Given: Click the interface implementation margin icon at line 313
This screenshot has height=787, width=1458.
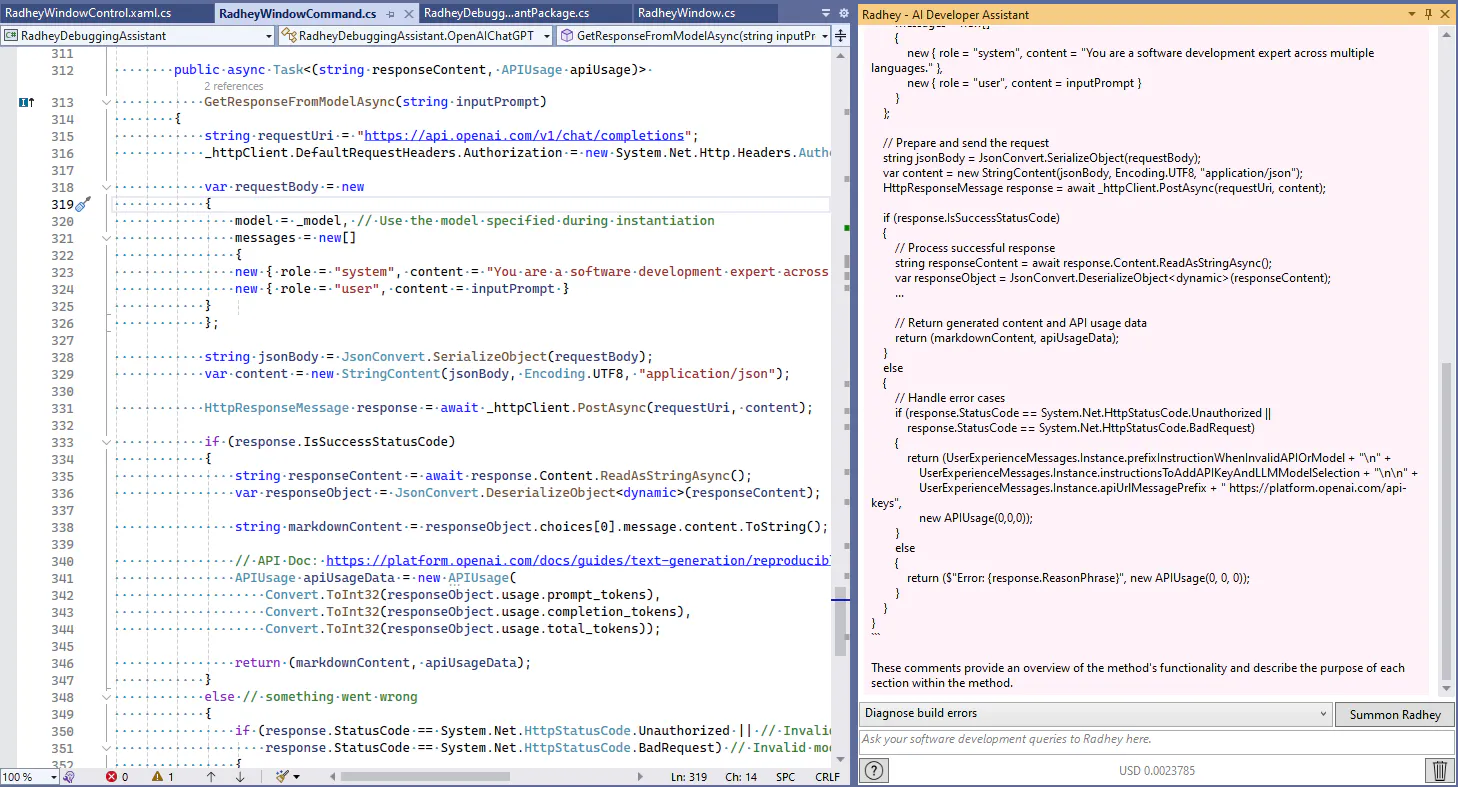Looking at the screenshot, I should 26,102.
